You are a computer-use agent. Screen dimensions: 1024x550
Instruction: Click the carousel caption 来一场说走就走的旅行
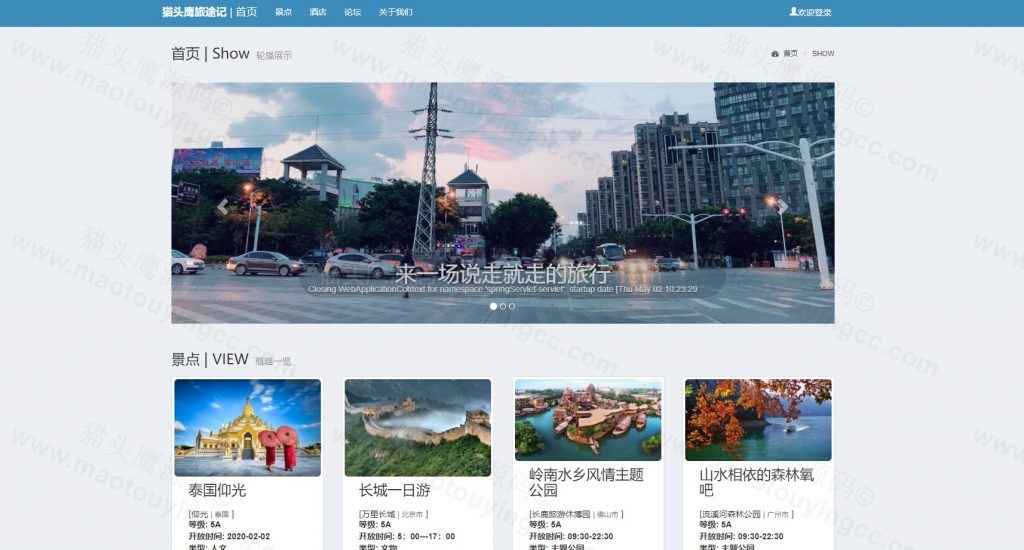click(x=502, y=273)
